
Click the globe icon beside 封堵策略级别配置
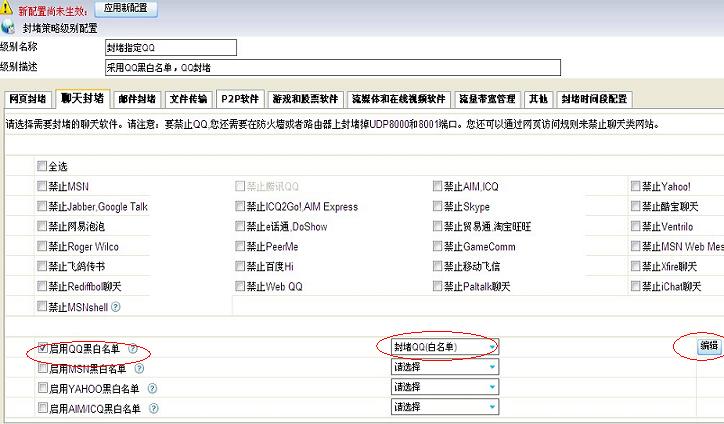pos(9,28)
